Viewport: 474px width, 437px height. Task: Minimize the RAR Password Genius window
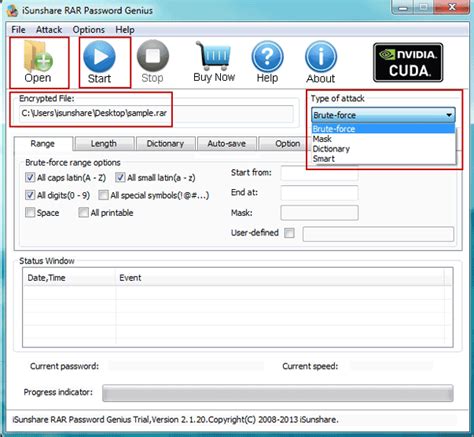403,7
